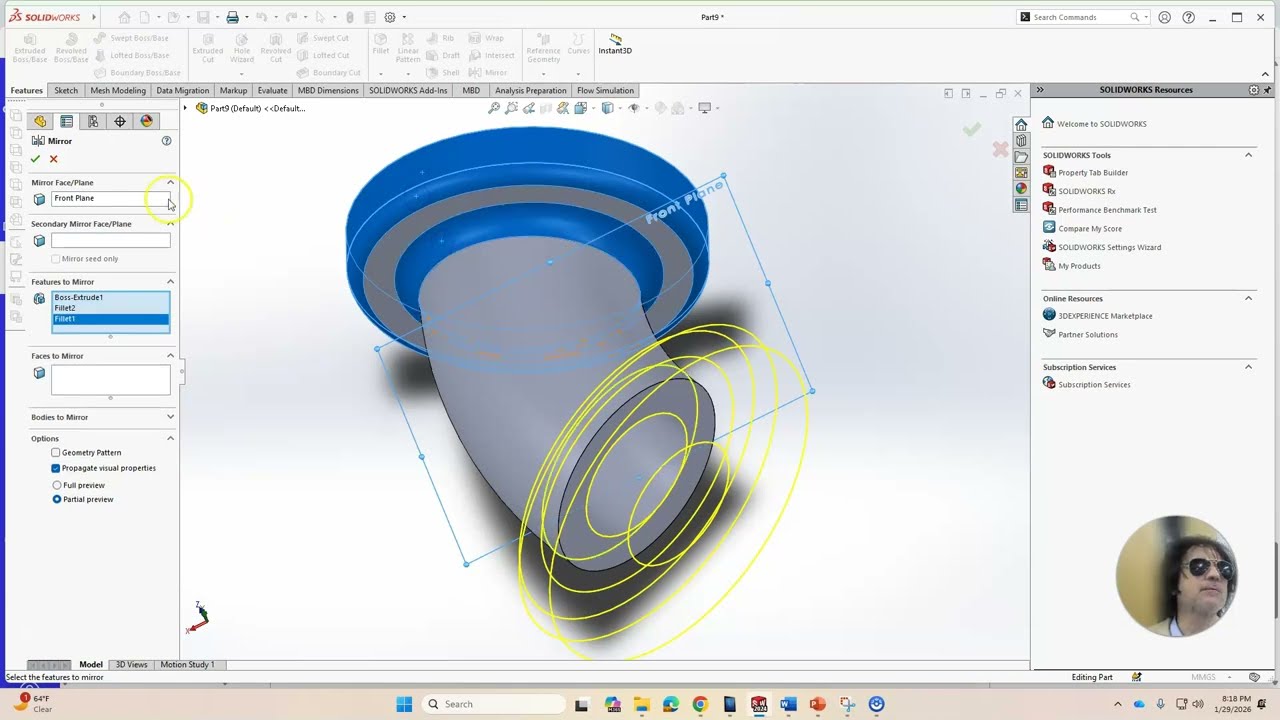Screen dimensions: 1280x720
Task: Collapse the Faces to Mirror section
Action: pos(170,356)
